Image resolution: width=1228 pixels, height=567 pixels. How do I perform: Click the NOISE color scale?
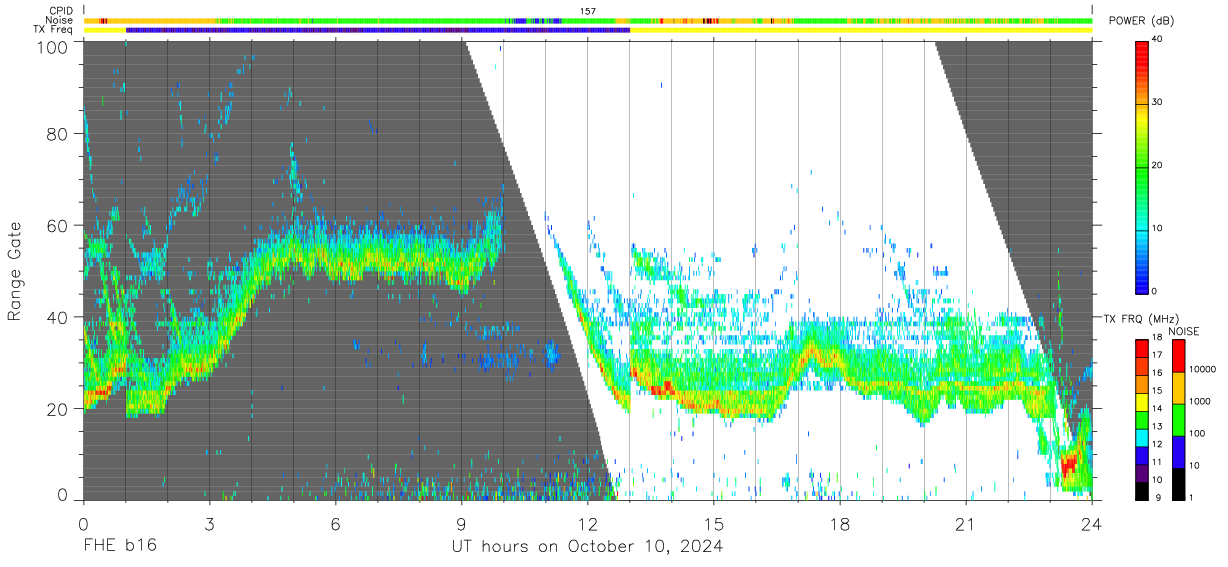[x=1179, y=419]
